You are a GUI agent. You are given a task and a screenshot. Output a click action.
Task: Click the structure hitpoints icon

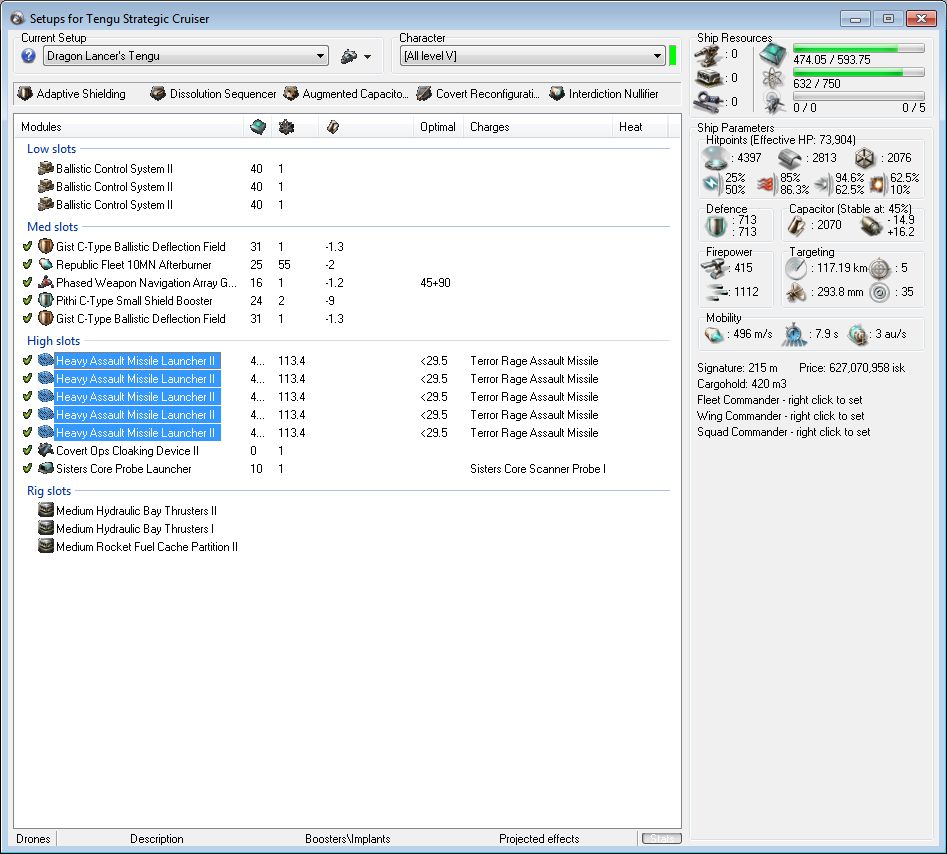pyautogui.click(x=864, y=158)
